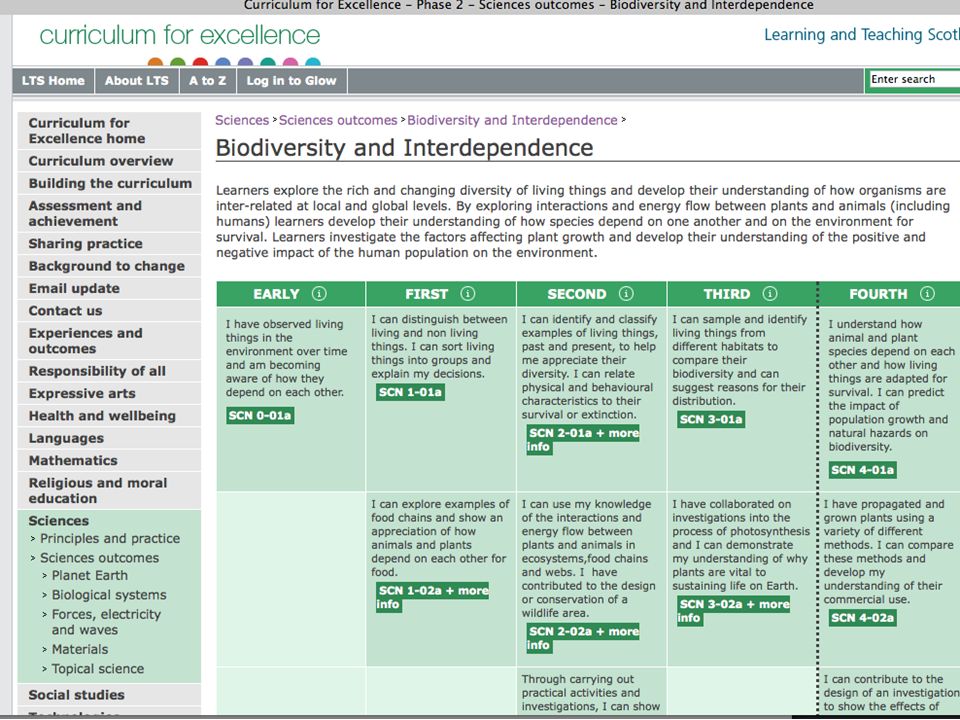Screen dimensions: 960x720
Task: Click the info icon beside FOURTH
Action: [x=928, y=294]
